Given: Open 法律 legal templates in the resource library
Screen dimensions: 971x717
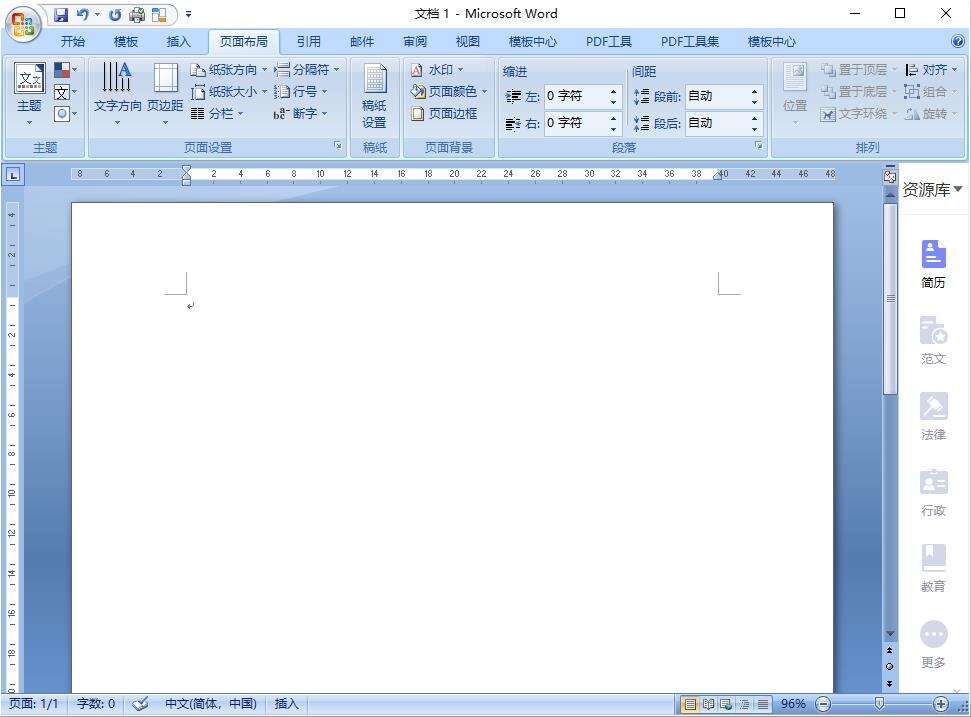Looking at the screenshot, I should (933, 417).
